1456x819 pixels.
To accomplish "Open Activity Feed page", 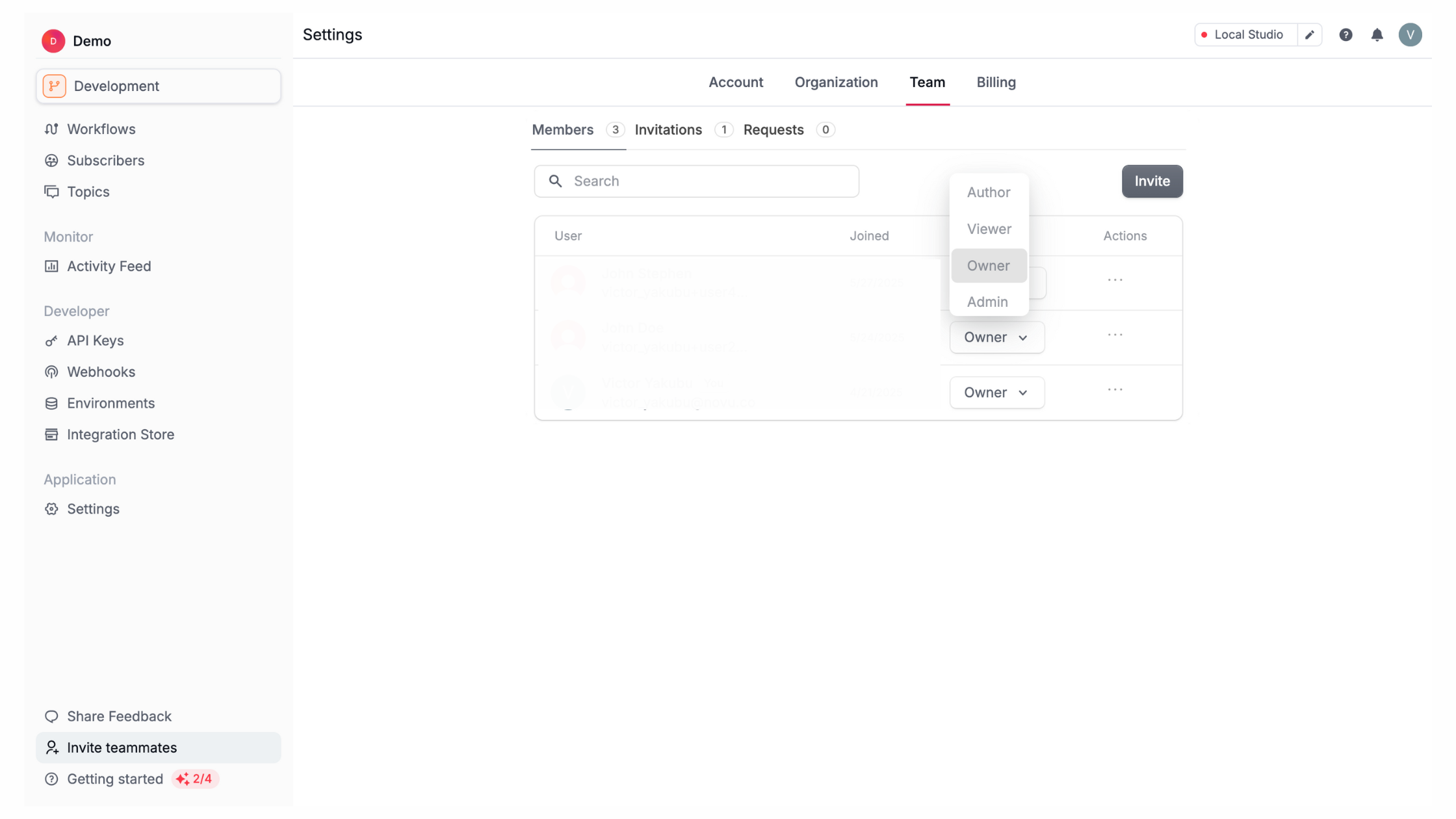I will pyautogui.click(x=109, y=266).
